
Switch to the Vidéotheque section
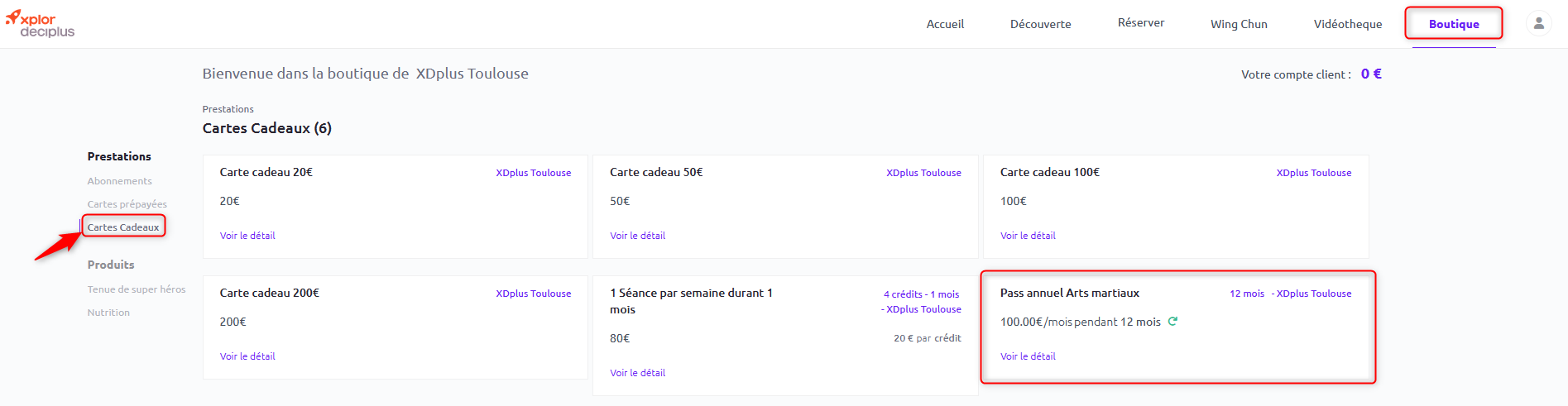pos(1348,24)
